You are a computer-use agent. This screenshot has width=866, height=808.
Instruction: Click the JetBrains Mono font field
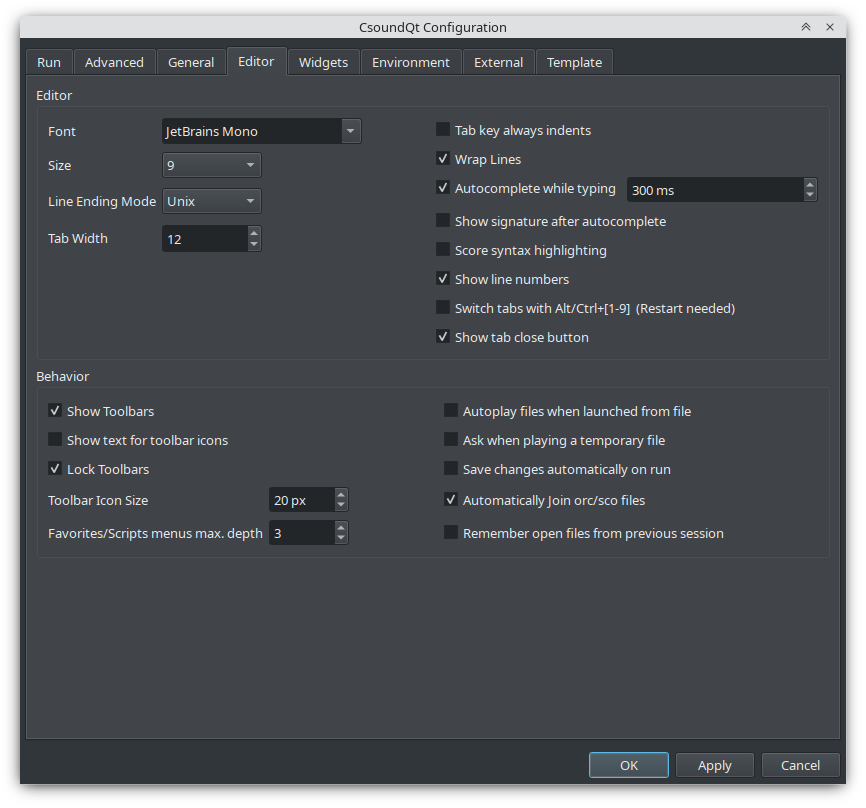point(252,131)
